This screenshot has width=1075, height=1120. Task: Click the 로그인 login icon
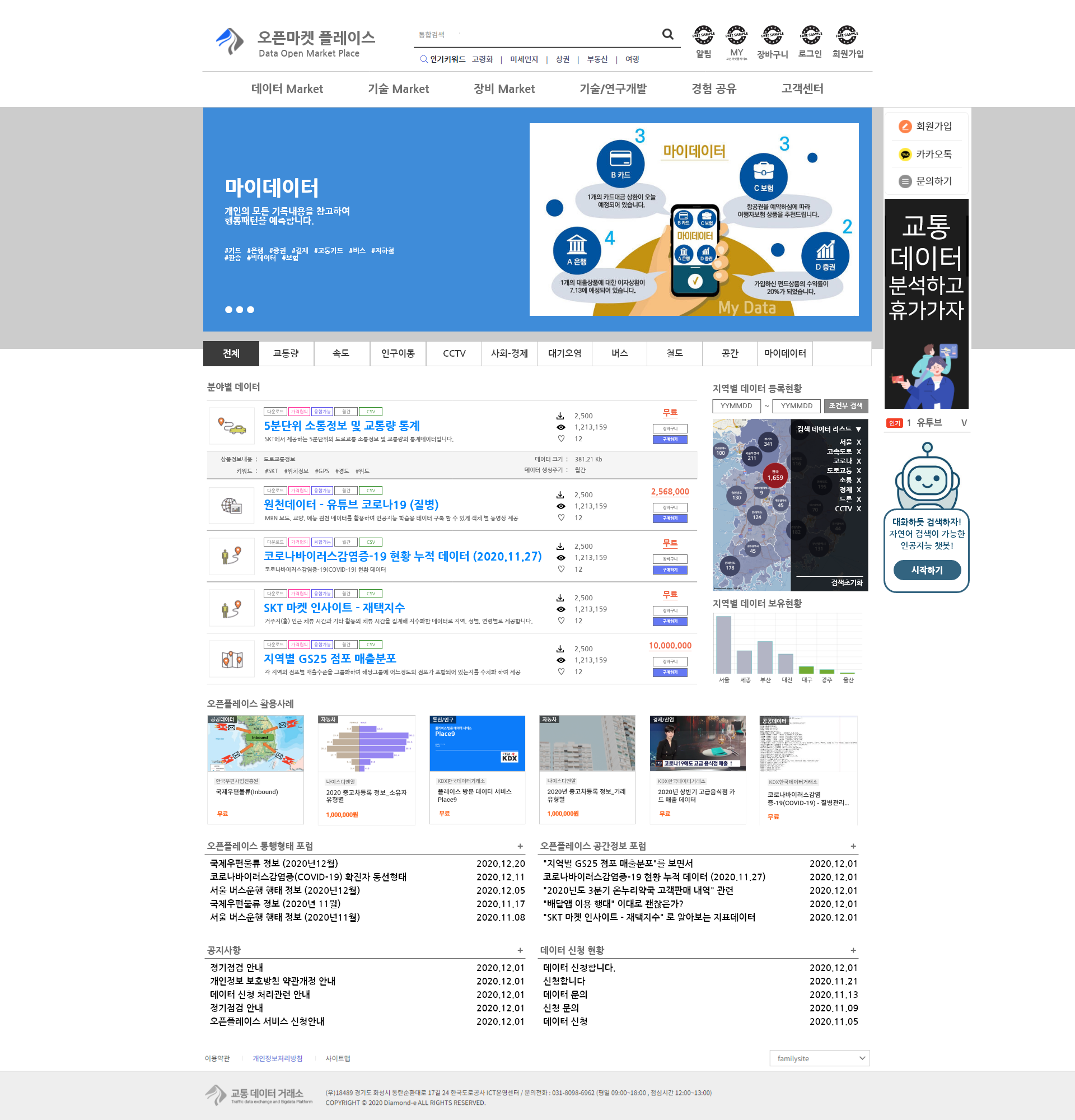tap(810, 36)
